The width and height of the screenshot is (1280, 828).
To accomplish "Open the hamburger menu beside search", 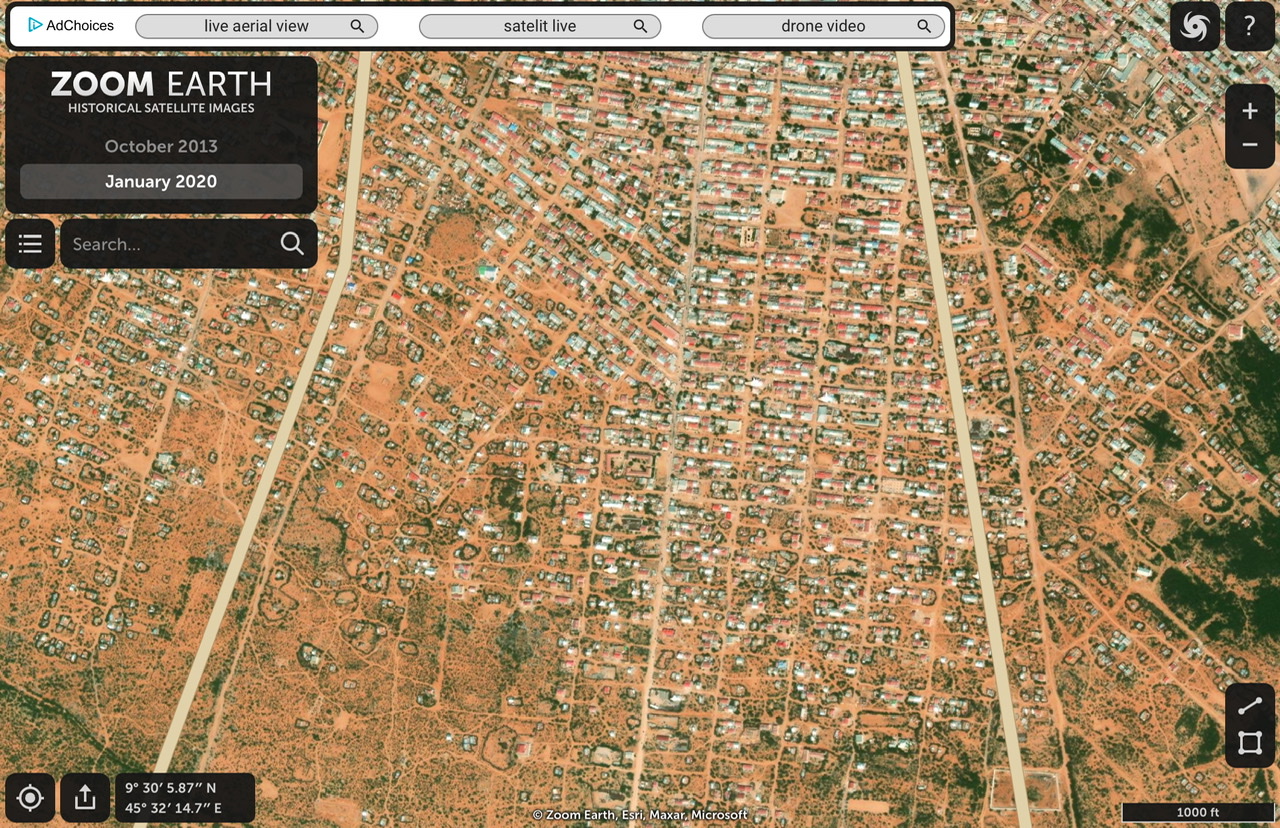I will [x=30, y=244].
